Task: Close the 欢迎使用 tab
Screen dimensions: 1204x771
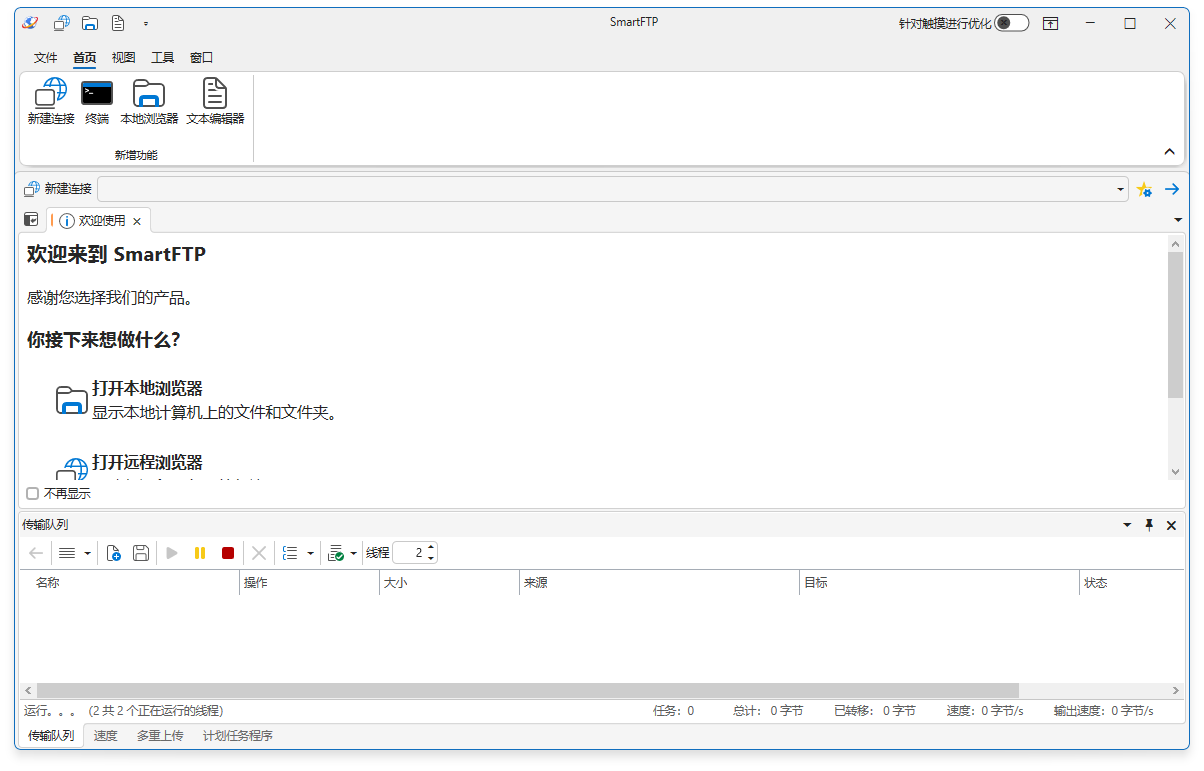Action: pyautogui.click(x=137, y=221)
